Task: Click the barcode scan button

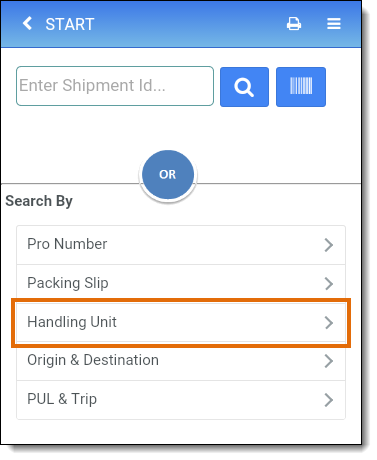Action: tap(301, 87)
